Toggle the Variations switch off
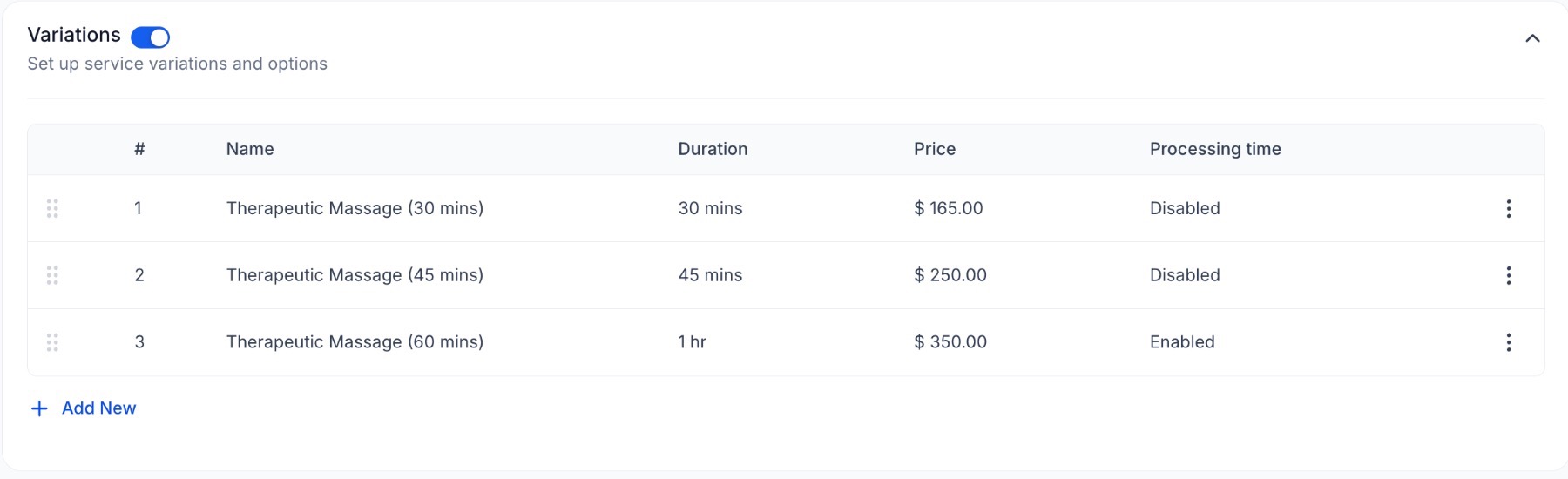1568x479 pixels. (x=150, y=37)
